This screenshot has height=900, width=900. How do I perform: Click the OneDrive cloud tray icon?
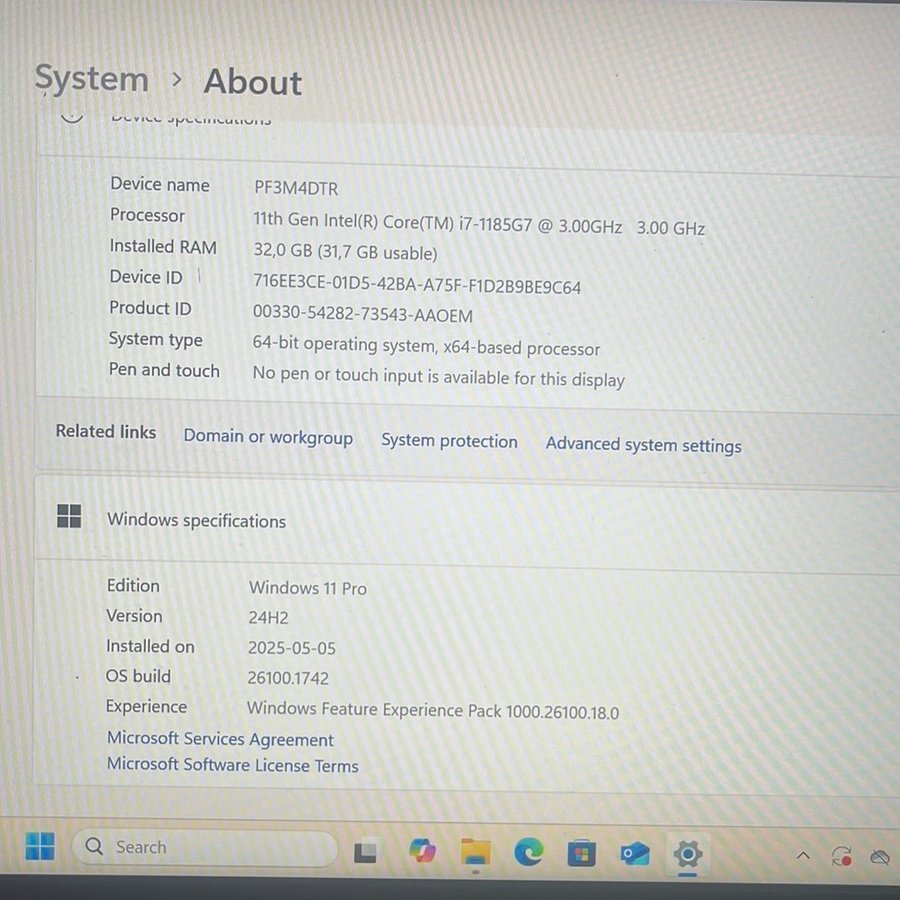point(880,857)
